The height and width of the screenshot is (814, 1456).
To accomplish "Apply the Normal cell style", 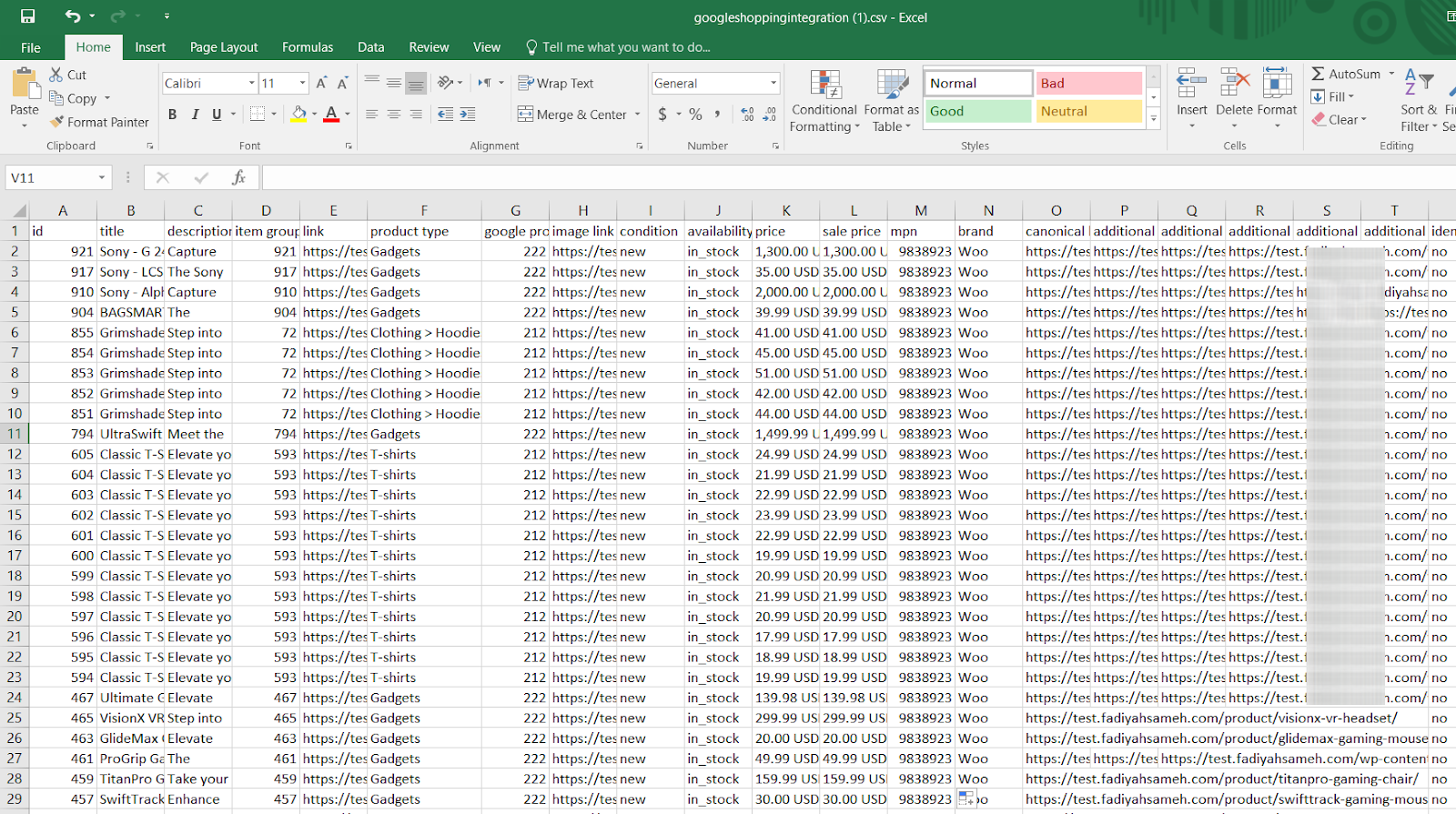I will click(978, 83).
